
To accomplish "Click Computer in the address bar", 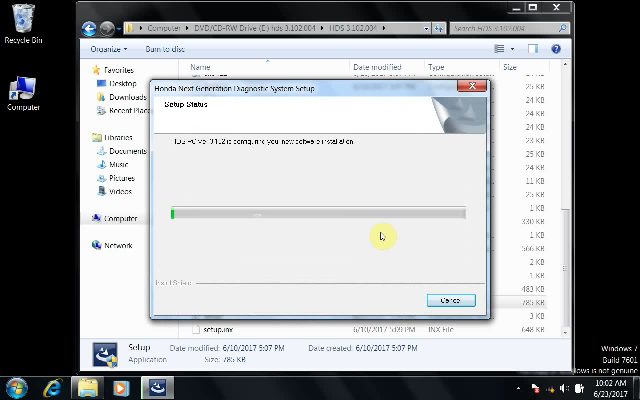I will pos(164,28).
